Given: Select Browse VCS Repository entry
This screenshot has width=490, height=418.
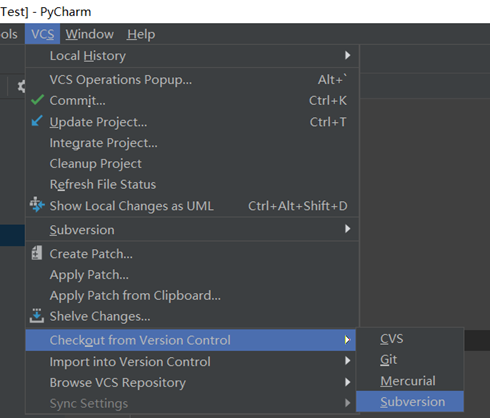Looking at the screenshot, I should pos(191,383).
